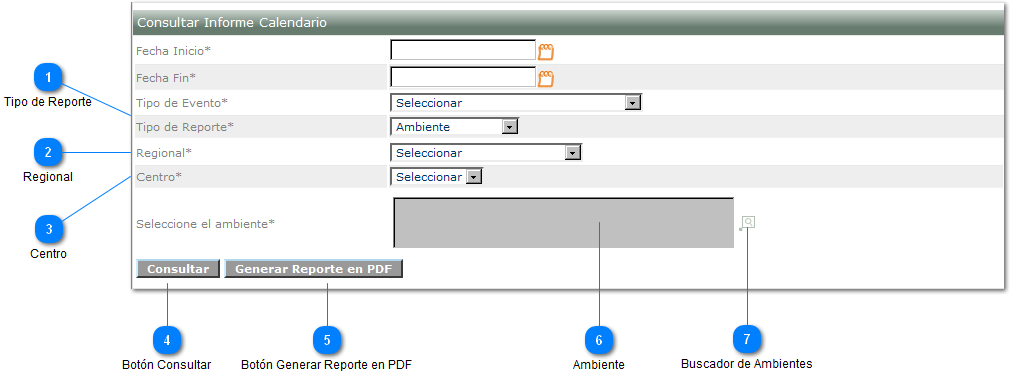Focus the Fecha Fin text field
Image resolution: width=1017 pixels, height=375 pixels.
pos(463,77)
